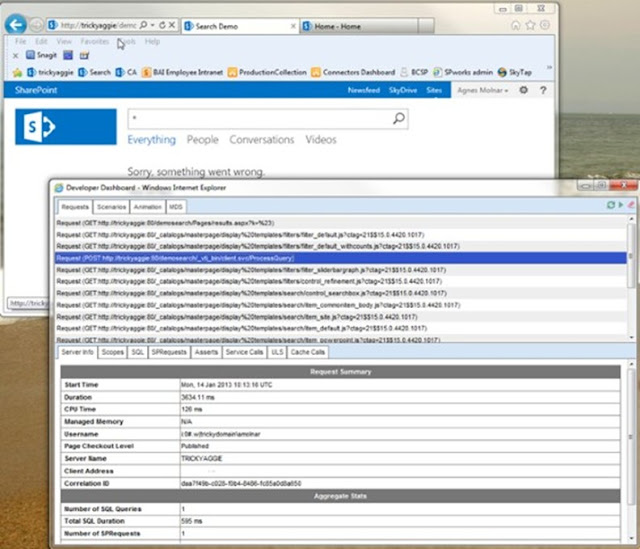Image resolution: width=640 pixels, height=549 pixels.
Task: Select the Conversations search vertical
Action: [x=262, y=140]
